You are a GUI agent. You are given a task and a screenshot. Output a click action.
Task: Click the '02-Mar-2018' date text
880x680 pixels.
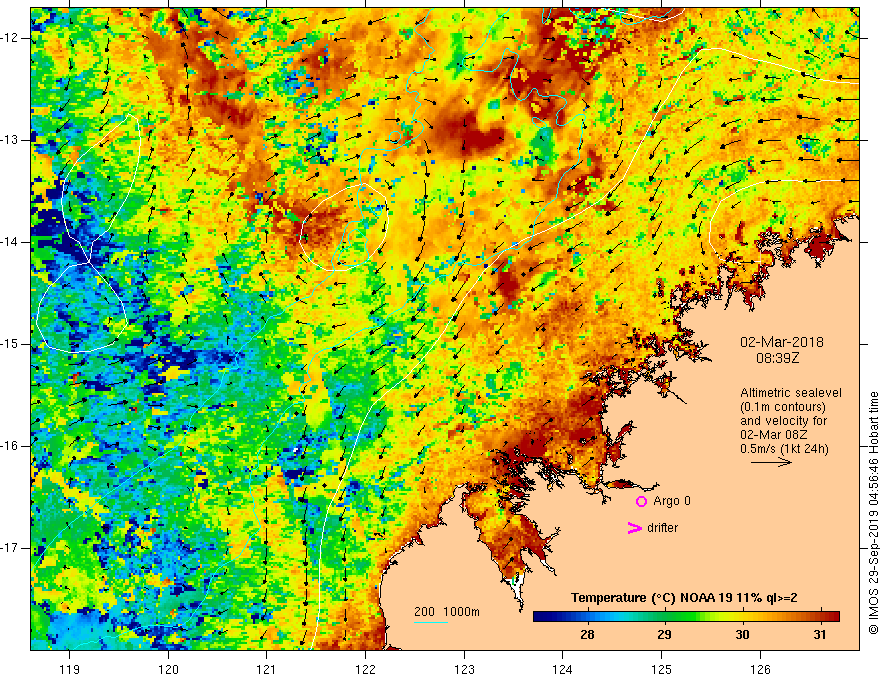tap(781, 342)
